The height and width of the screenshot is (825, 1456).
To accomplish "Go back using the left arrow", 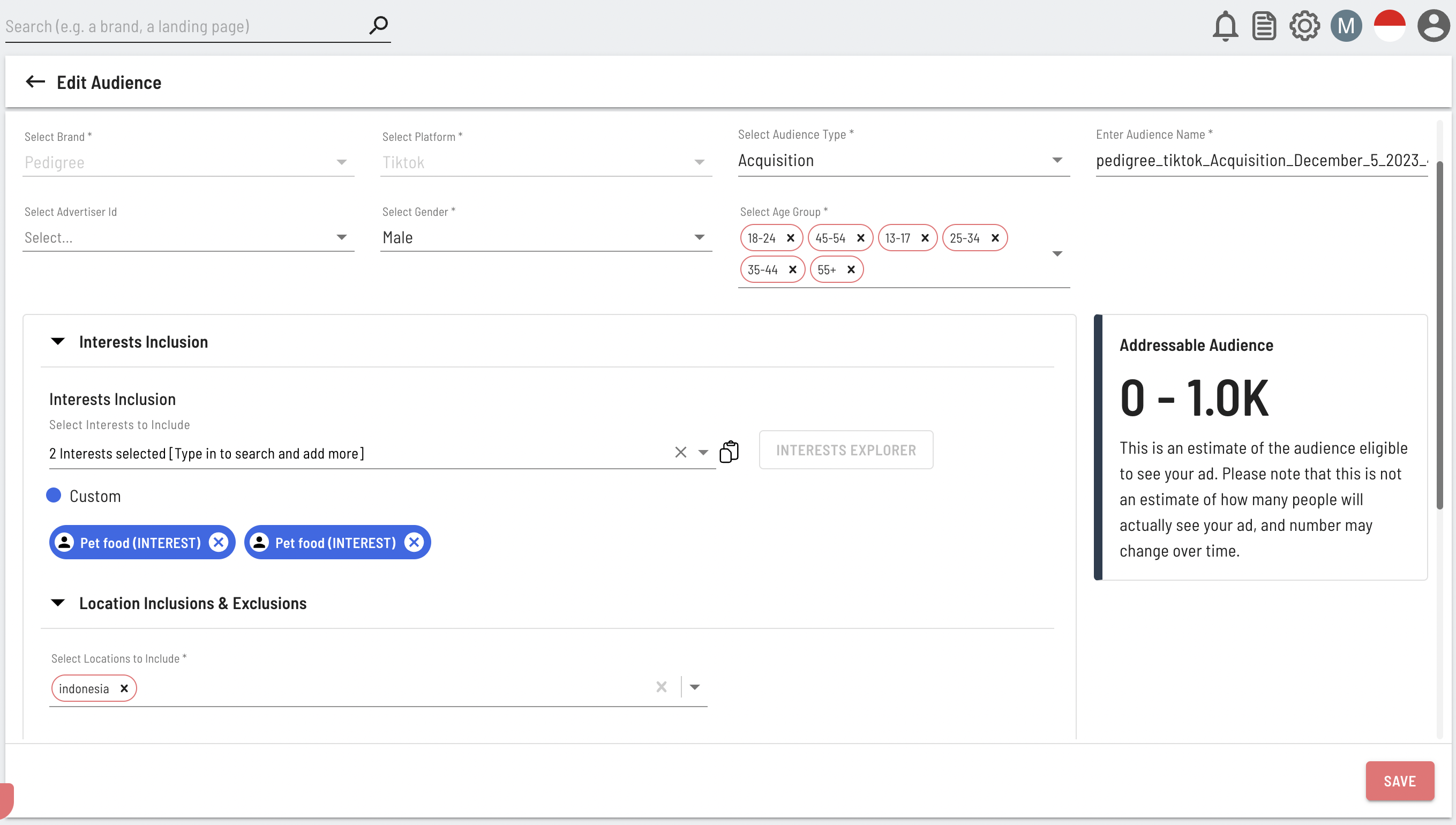I will coord(35,82).
